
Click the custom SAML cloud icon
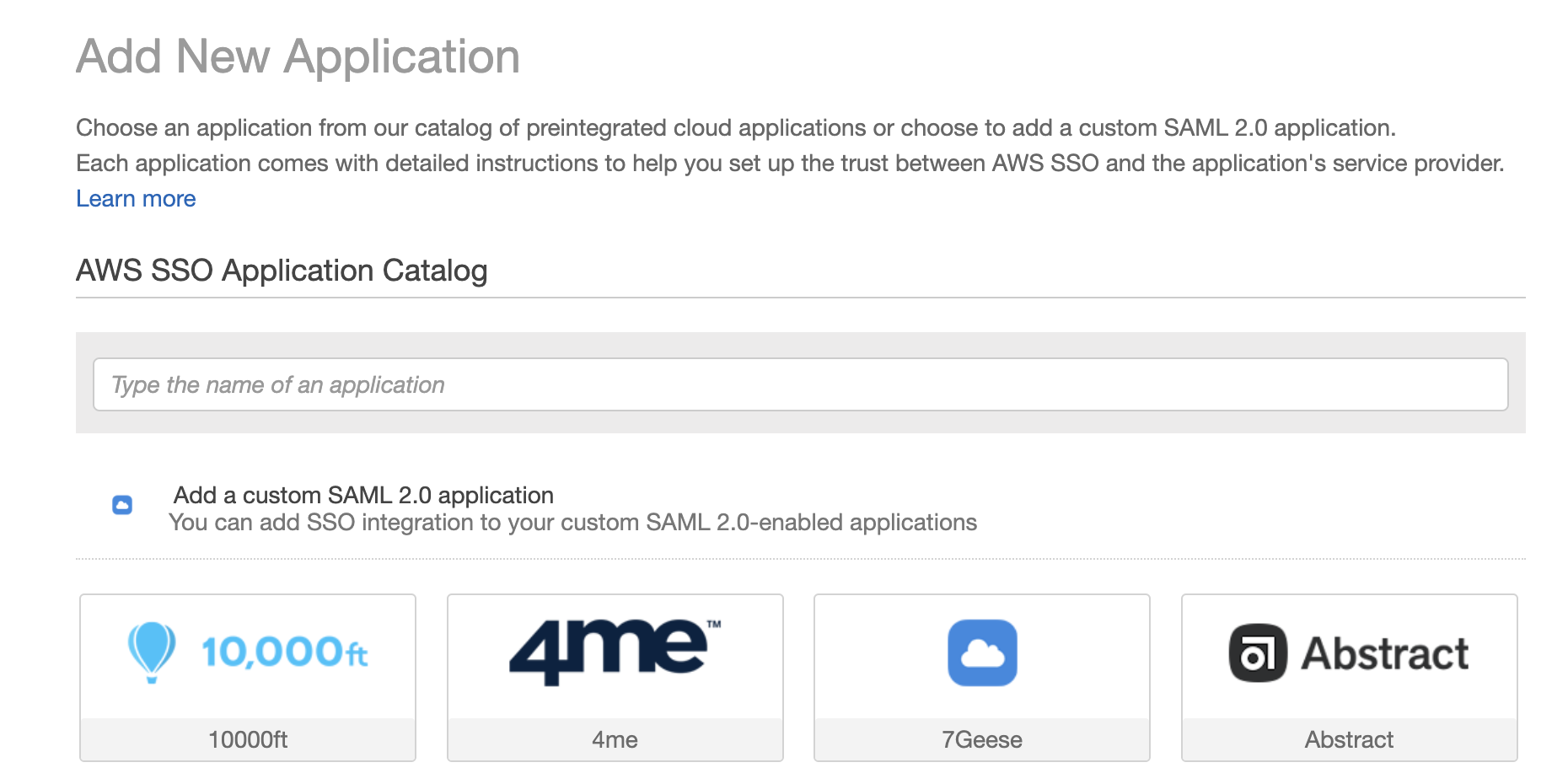pyautogui.click(x=122, y=505)
